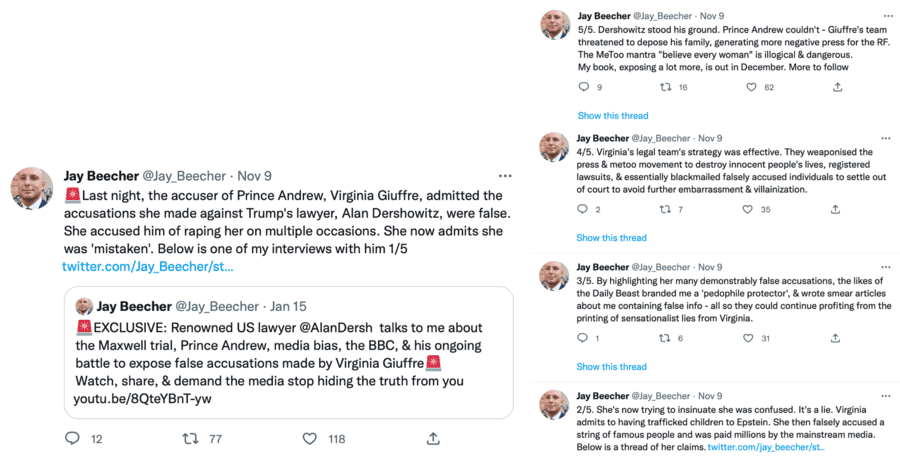Open more options on main 1/5 tweet

pos(505,176)
